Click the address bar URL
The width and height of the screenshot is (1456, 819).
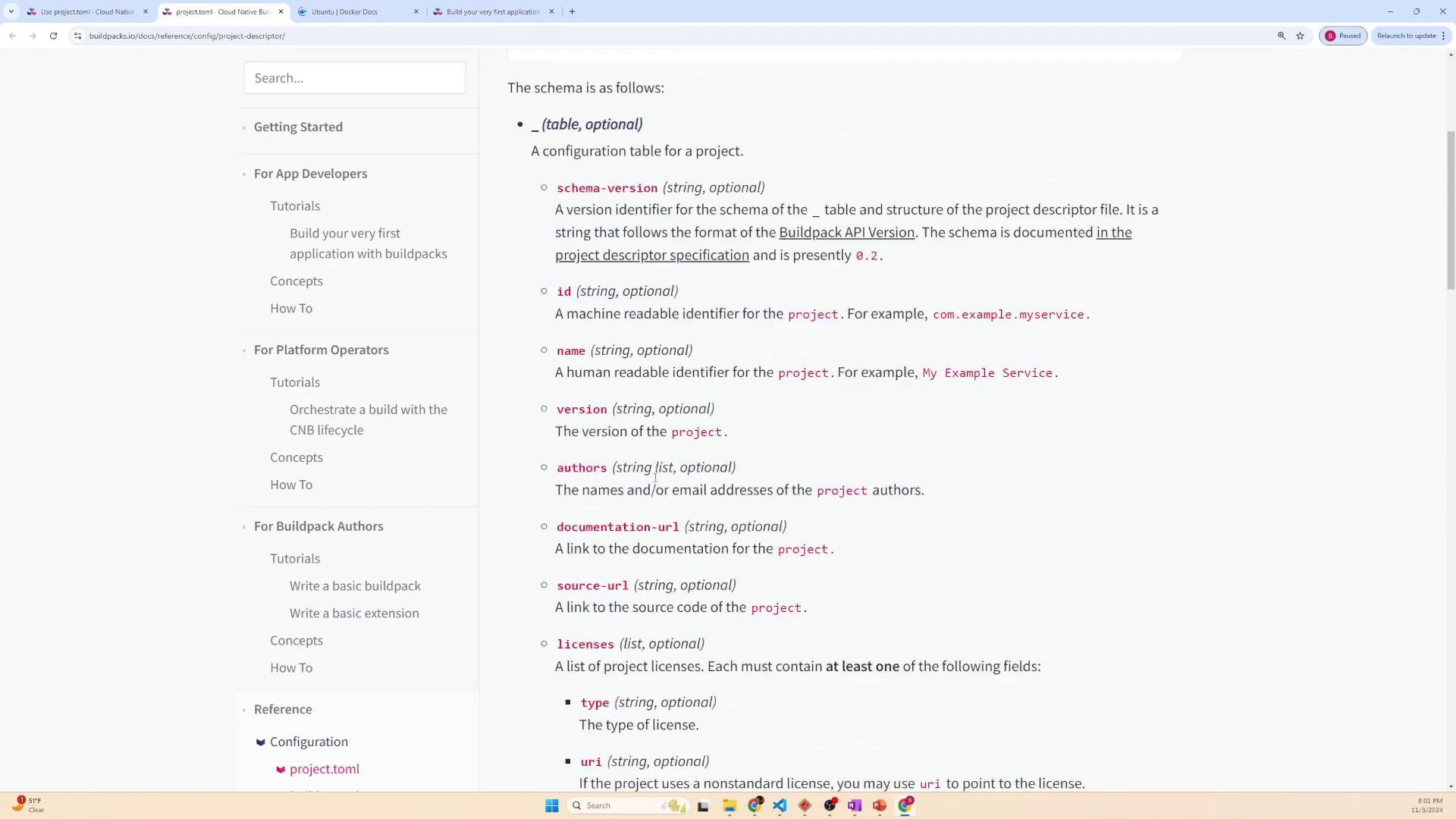pyautogui.click(x=187, y=36)
